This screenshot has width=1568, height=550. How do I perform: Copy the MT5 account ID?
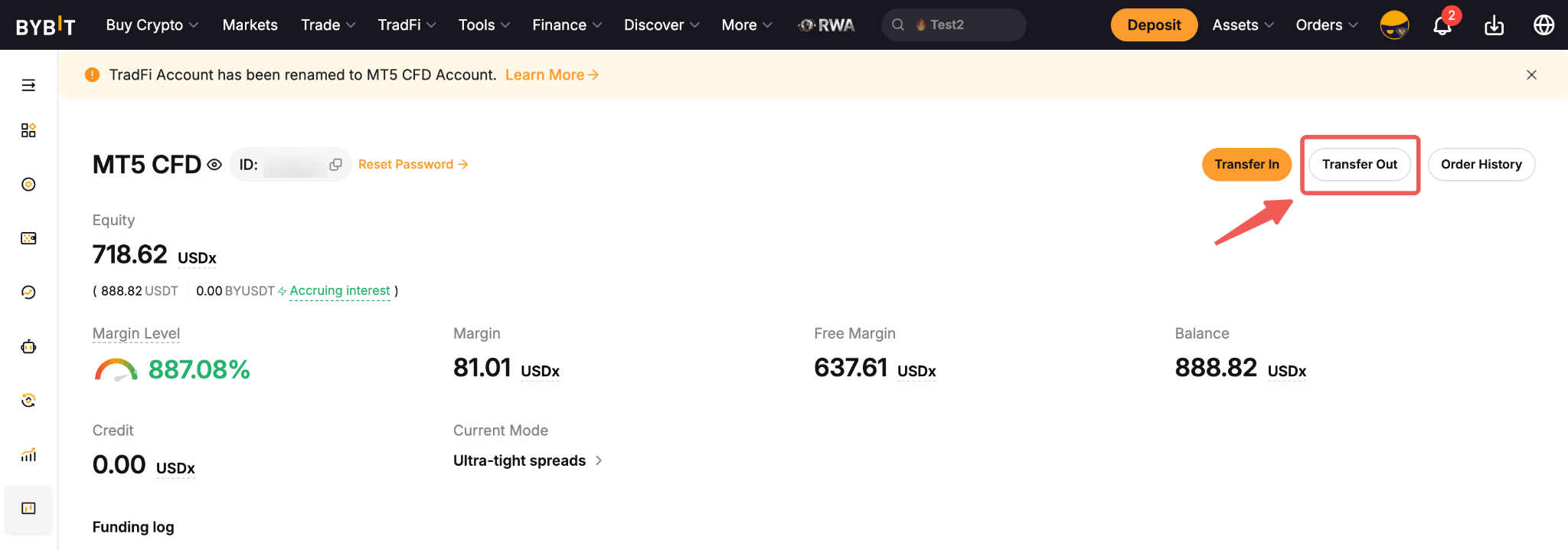point(335,165)
